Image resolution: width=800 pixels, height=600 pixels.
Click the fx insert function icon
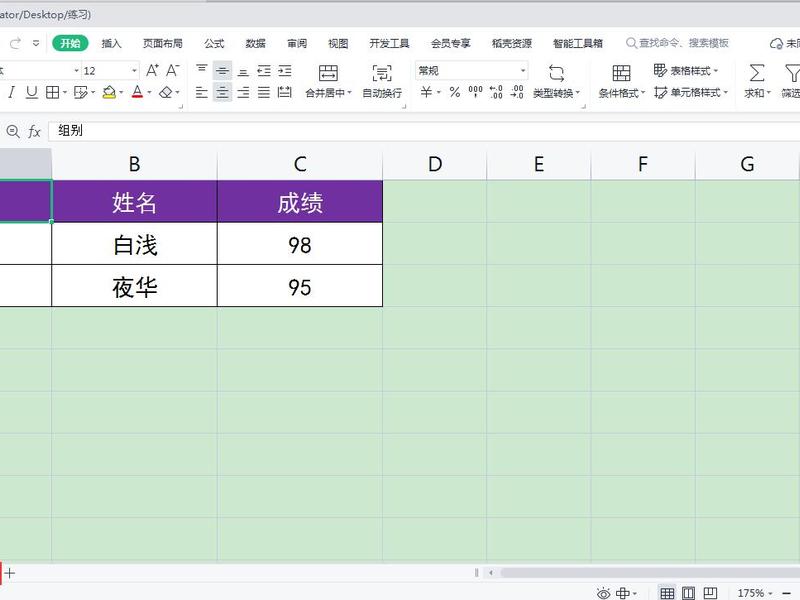pos(34,132)
